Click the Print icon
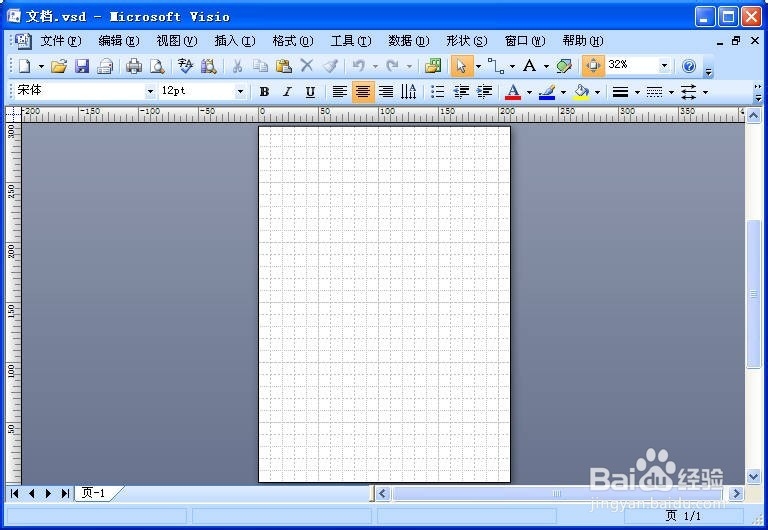This screenshot has width=768, height=530. pyautogui.click(x=133, y=66)
